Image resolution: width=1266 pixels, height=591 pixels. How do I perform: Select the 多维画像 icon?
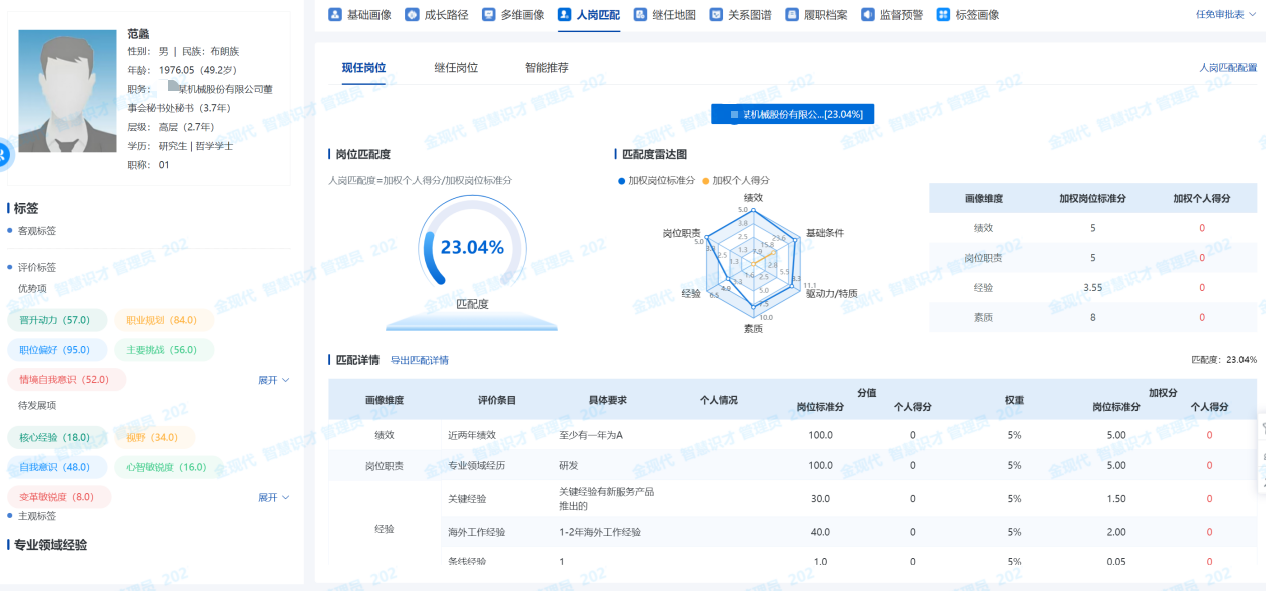(x=488, y=15)
